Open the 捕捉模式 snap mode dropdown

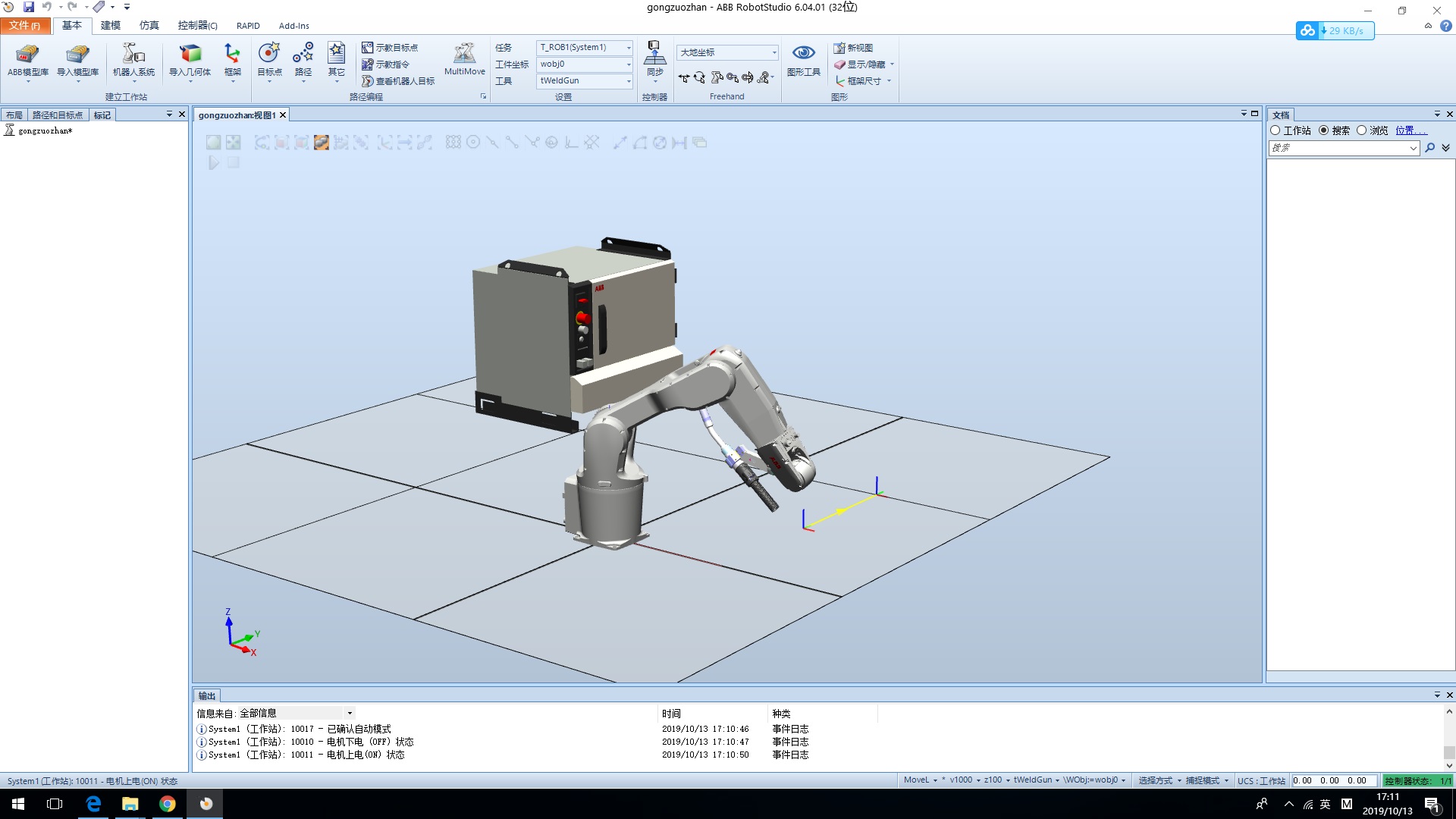point(1207,780)
